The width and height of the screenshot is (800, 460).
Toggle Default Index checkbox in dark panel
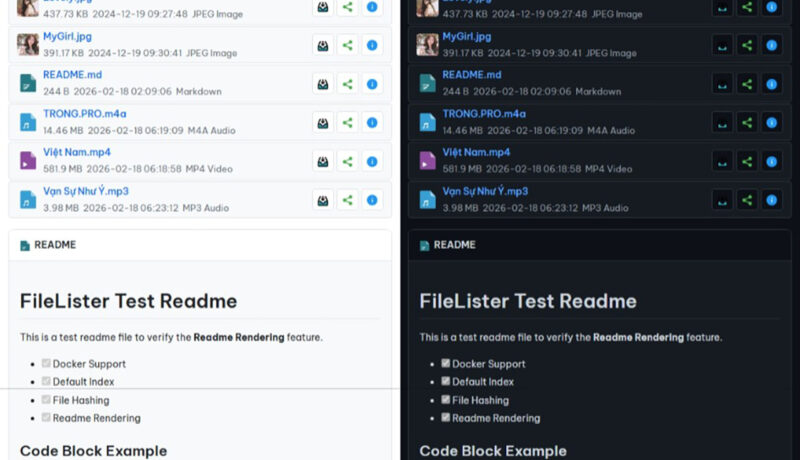[445, 381]
